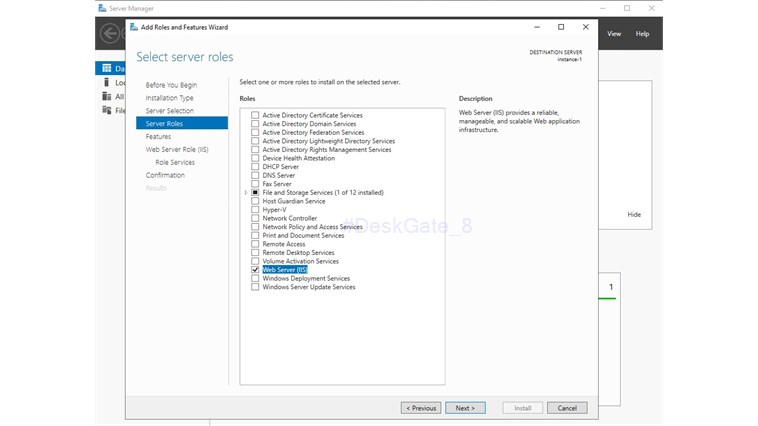Go to Installation Type step
758x426 pixels.
click(169, 98)
